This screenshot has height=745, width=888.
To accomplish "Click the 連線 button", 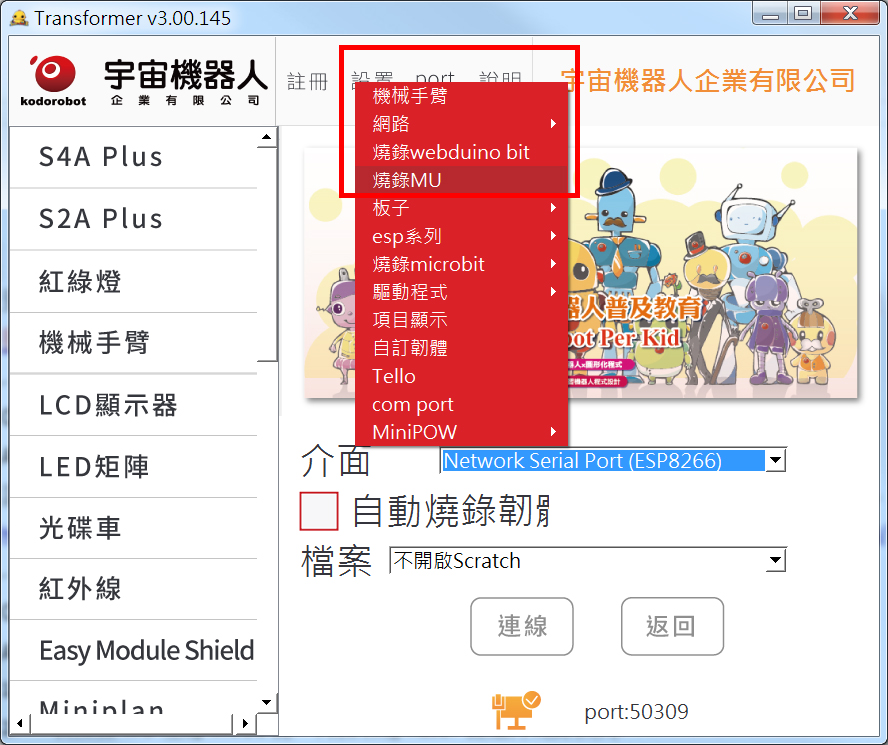I will (522, 626).
